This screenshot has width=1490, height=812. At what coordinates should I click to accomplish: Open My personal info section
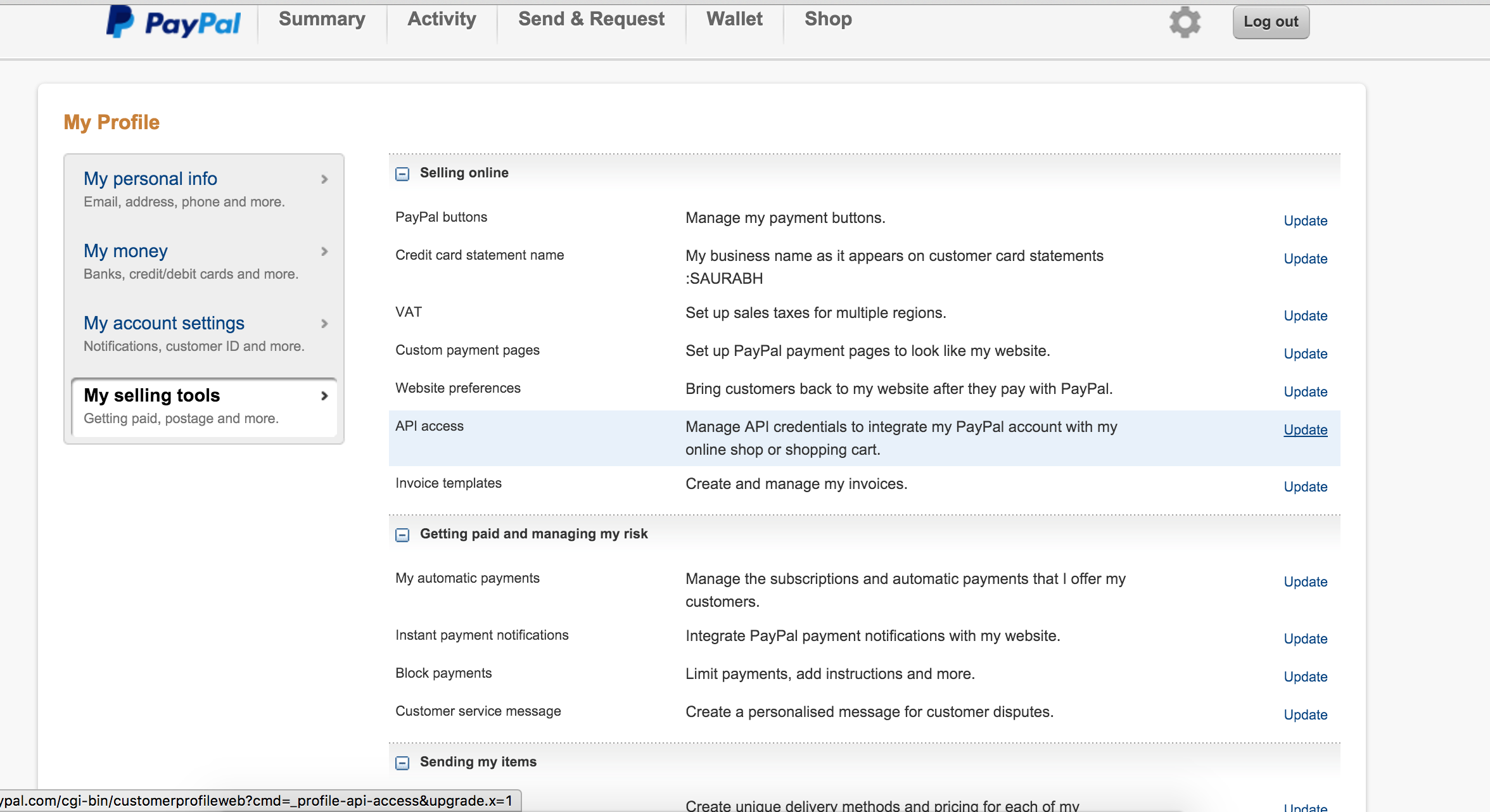[x=151, y=179]
